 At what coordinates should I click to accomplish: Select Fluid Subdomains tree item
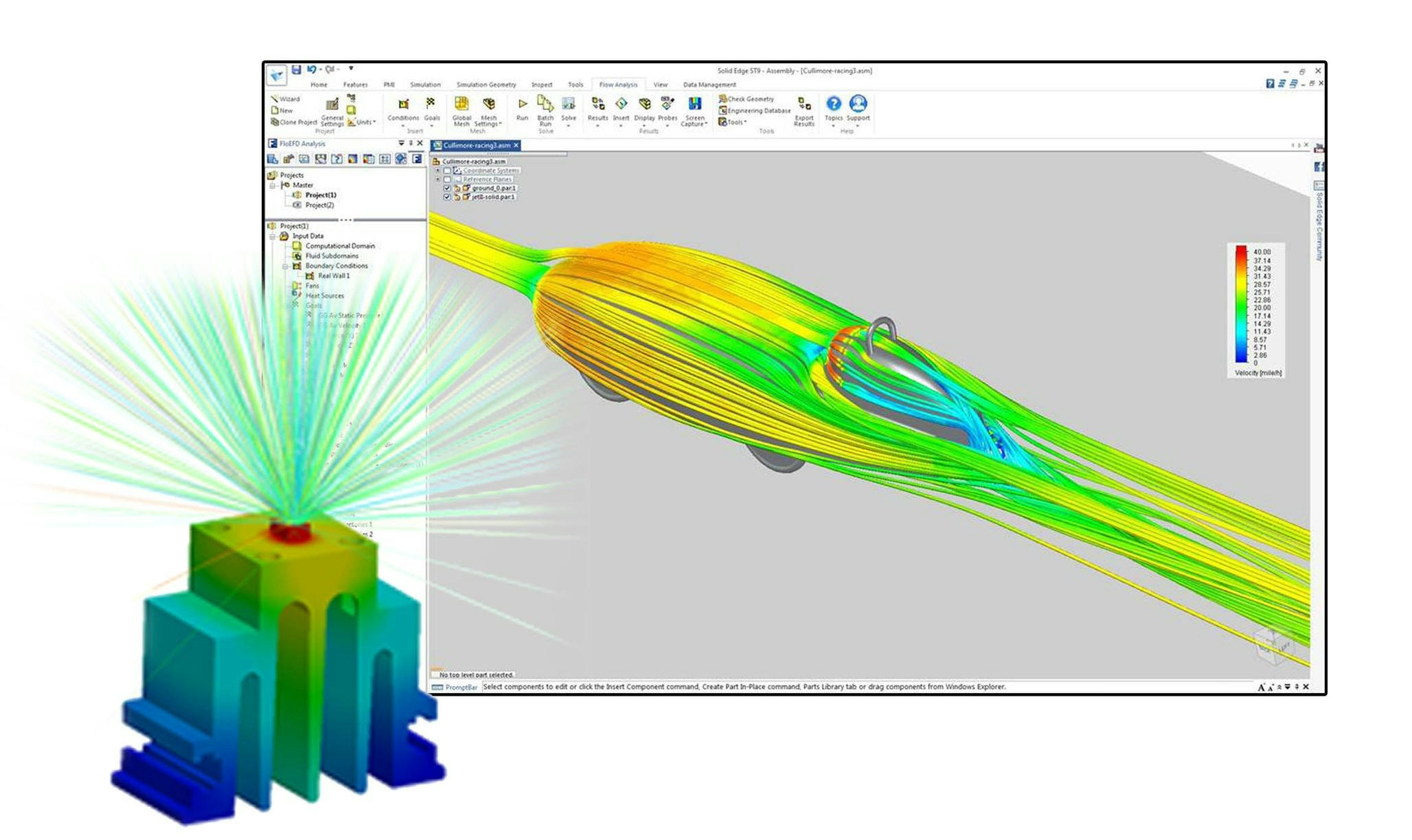click(x=332, y=256)
